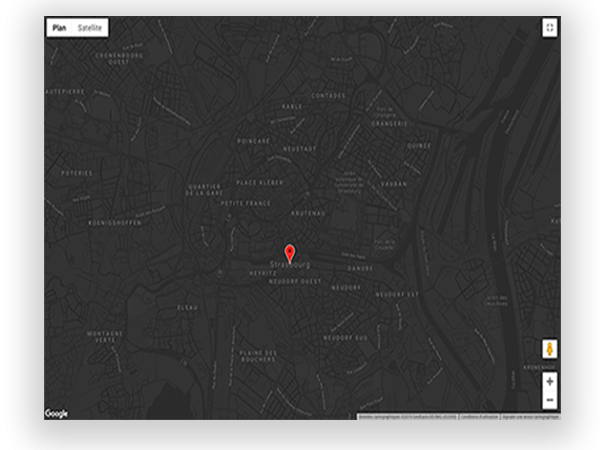Click the KRUTENAU district label

[308, 213]
